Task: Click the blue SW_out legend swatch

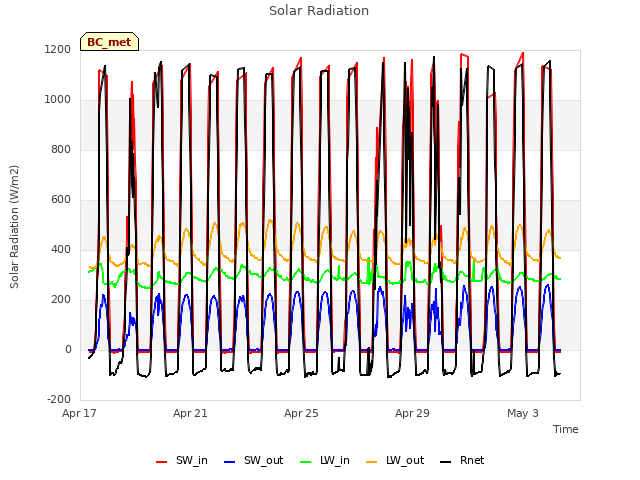Action: coord(230,462)
